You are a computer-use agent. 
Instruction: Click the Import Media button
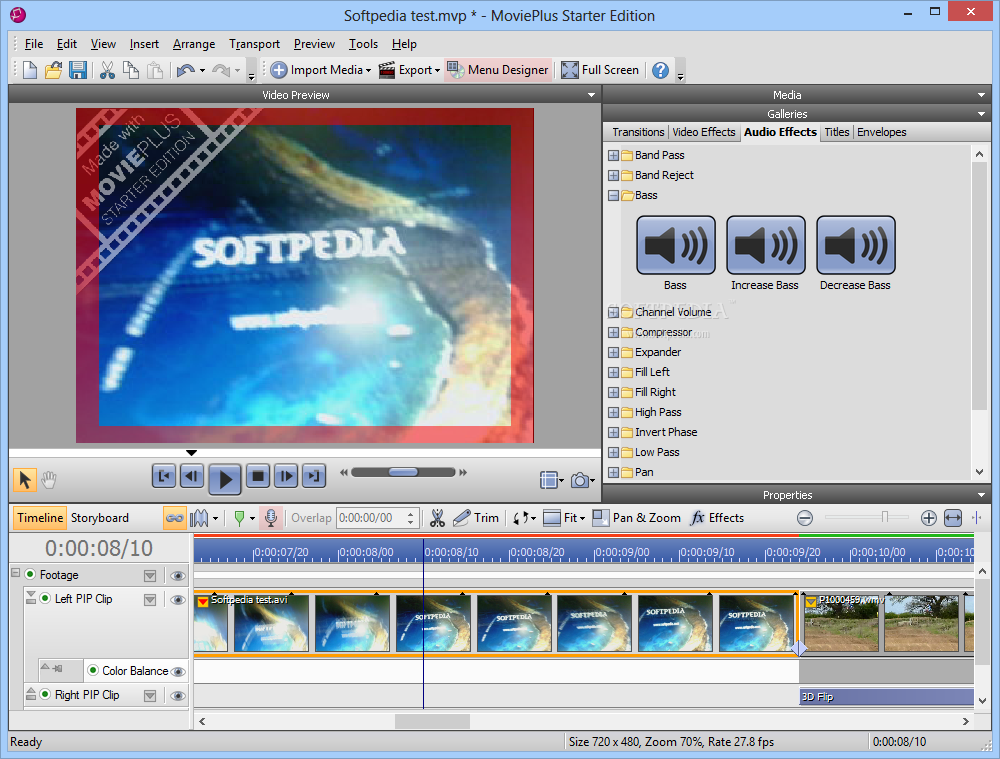pos(316,70)
